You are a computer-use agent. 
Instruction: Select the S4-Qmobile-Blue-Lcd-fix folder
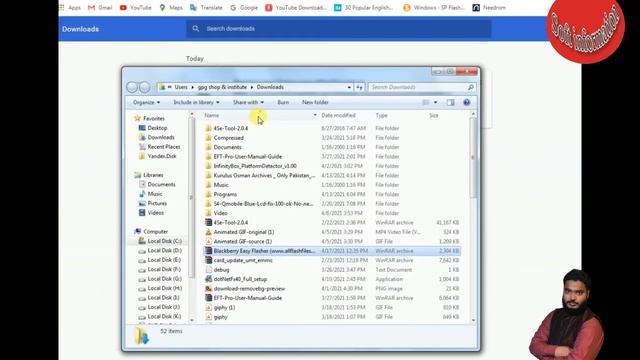263,204
